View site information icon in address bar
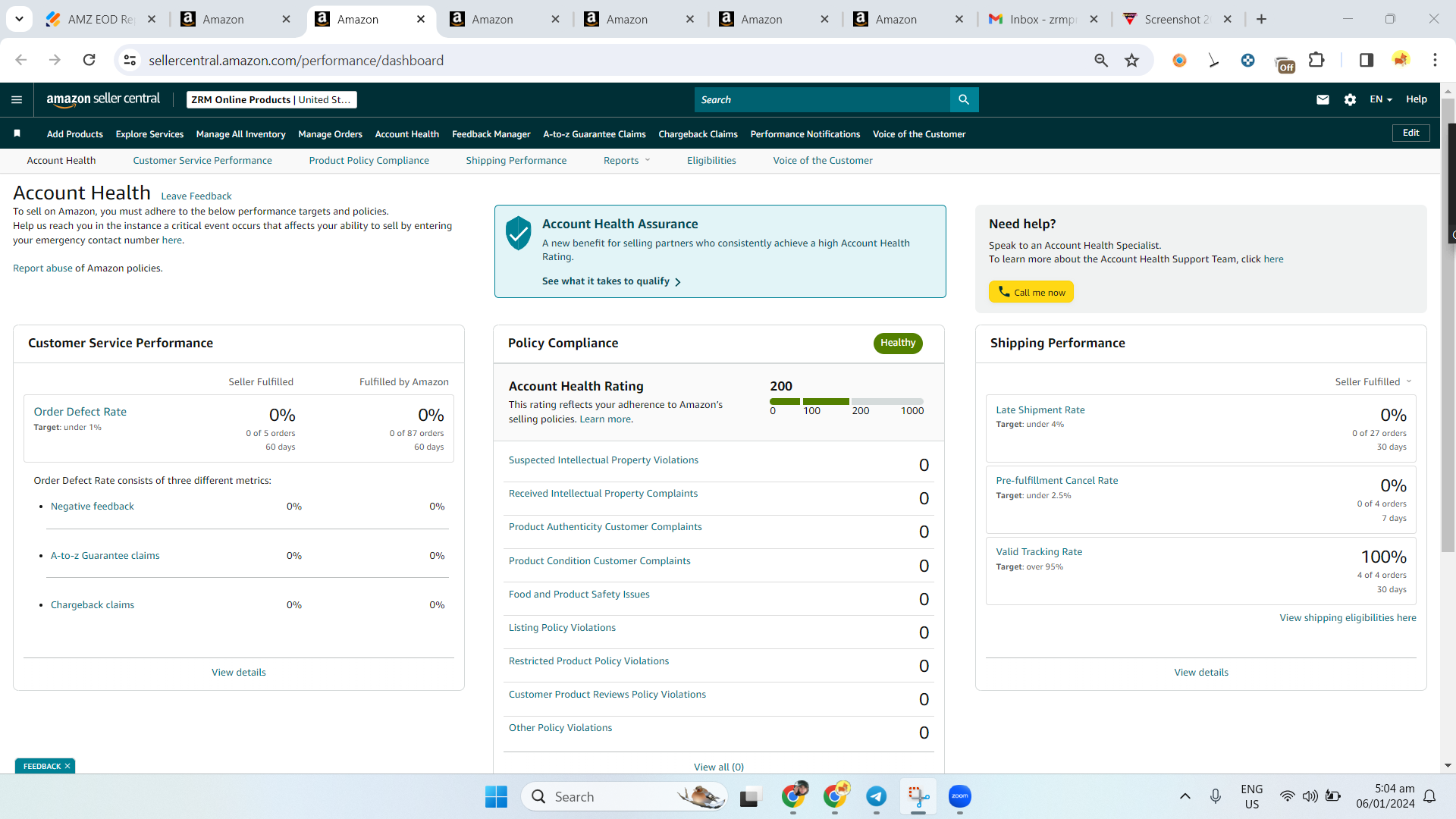This screenshot has height=819, width=1456. [130, 60]
